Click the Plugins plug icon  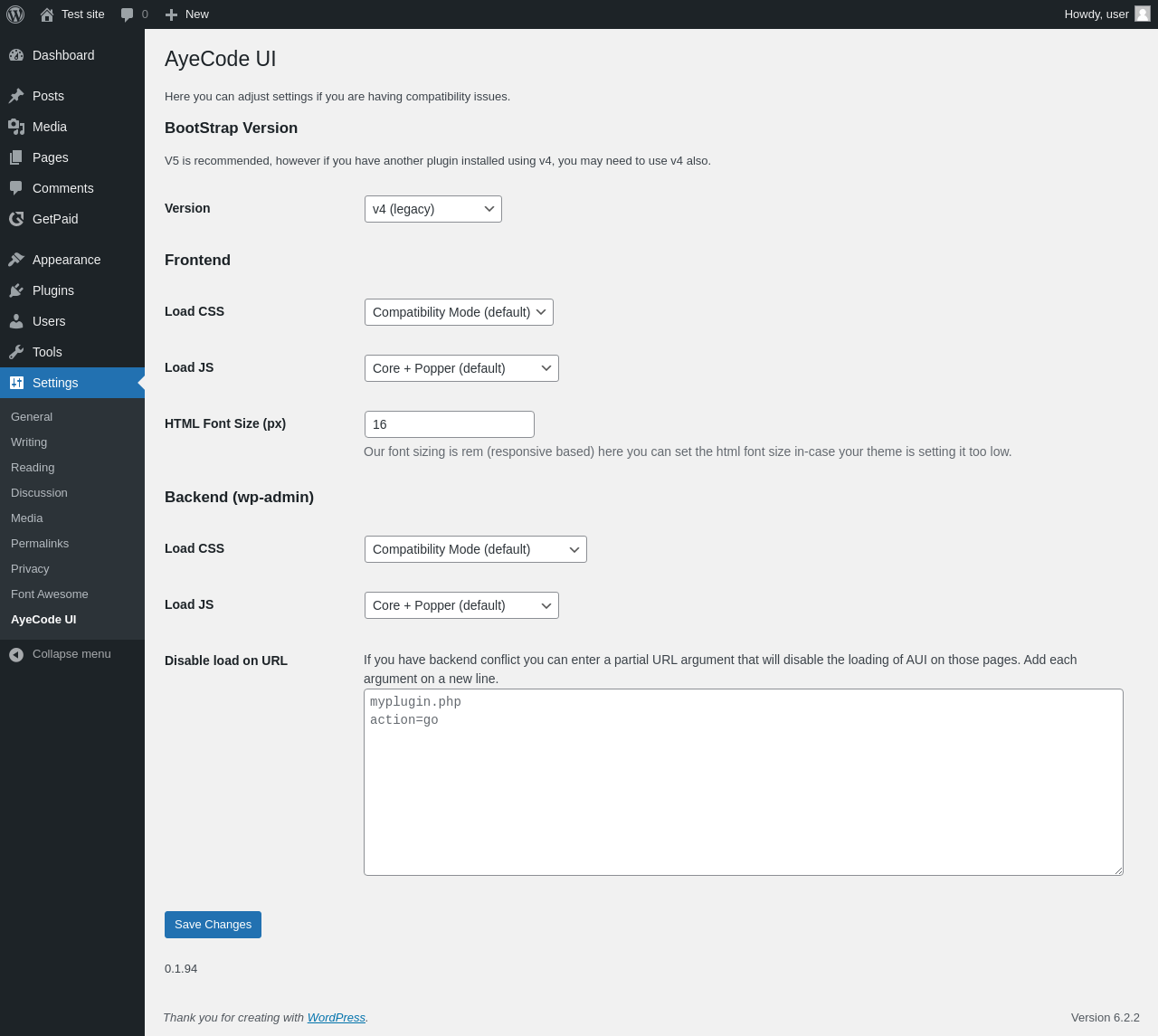coord(16,290)
